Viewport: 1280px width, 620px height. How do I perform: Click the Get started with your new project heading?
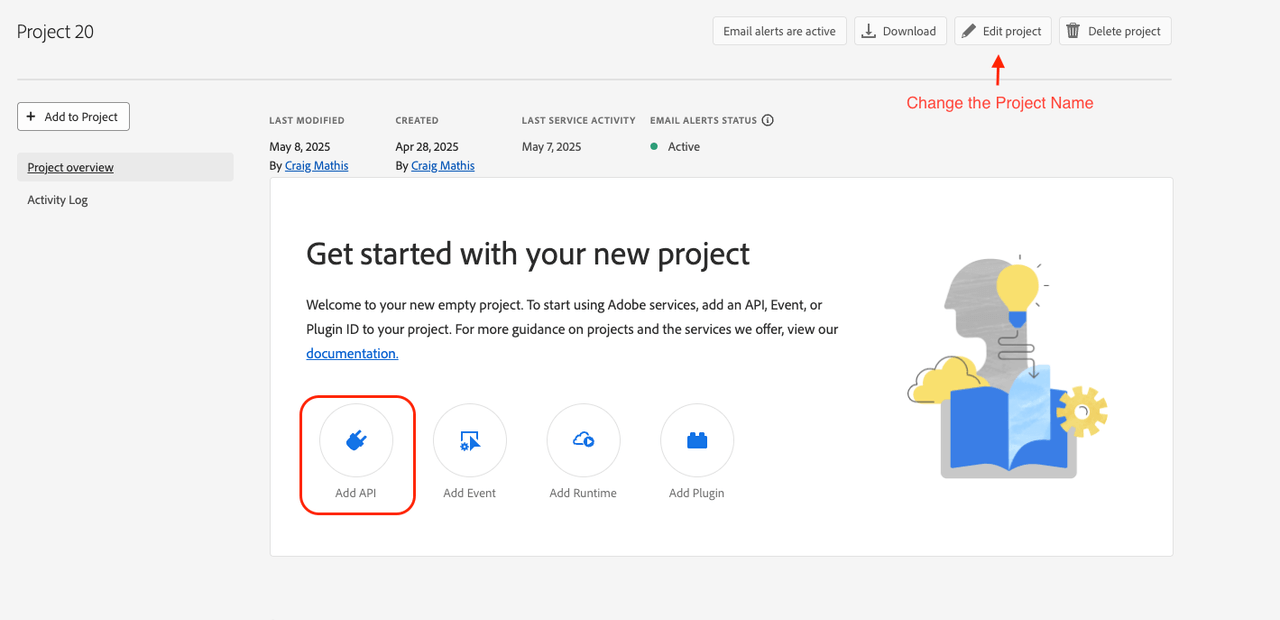528,254
